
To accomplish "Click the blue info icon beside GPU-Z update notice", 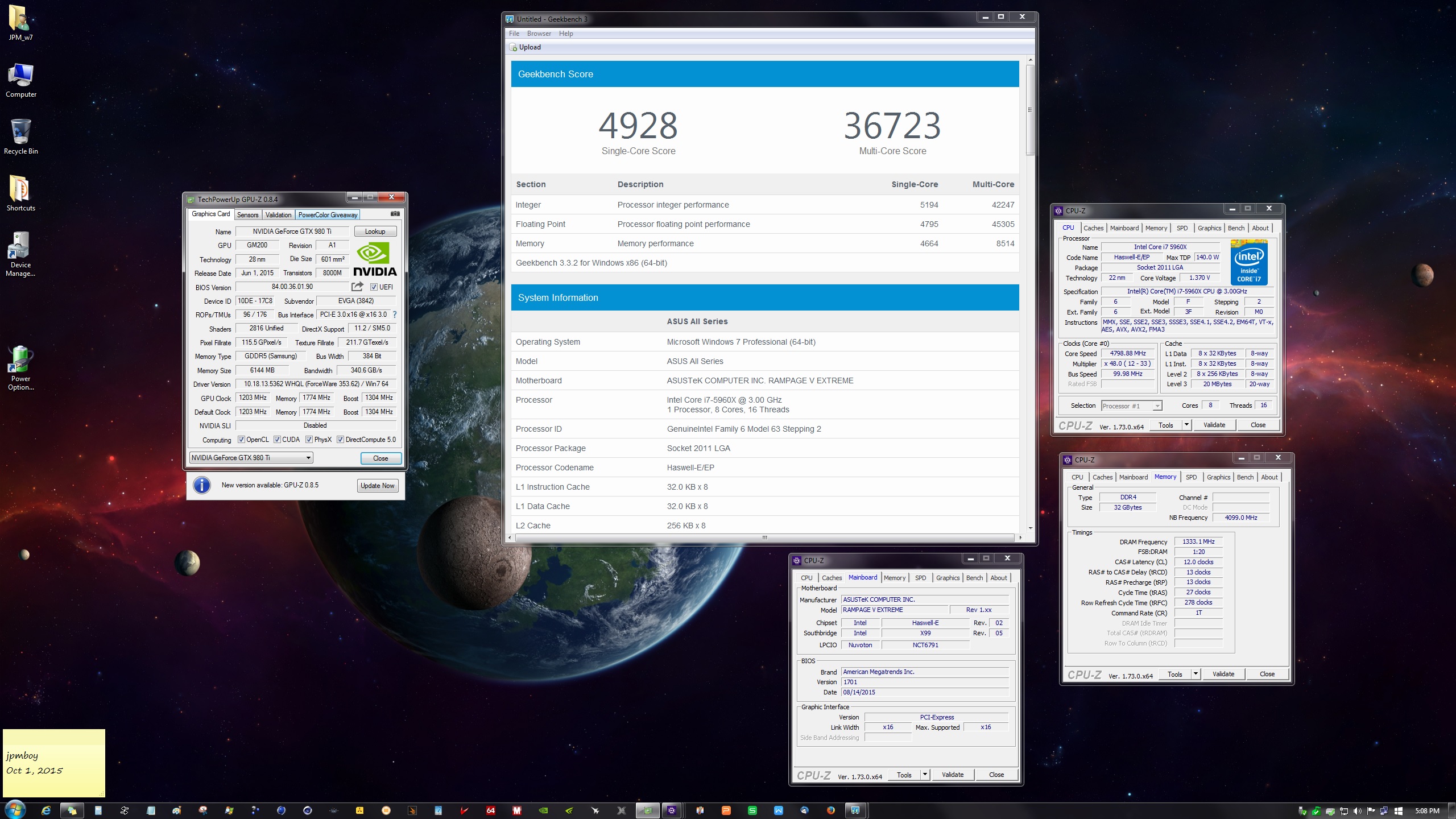I will coord(202,485).
